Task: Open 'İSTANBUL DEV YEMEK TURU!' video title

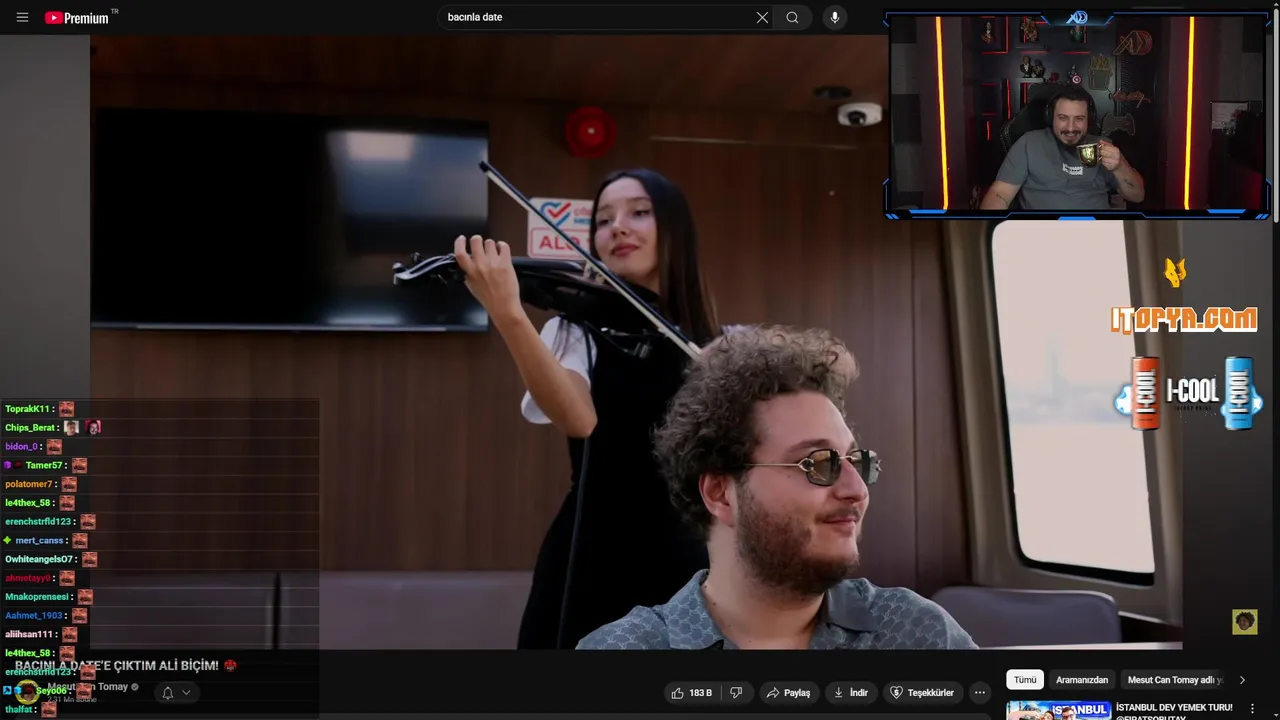Action: click(x=1173, y=707)
